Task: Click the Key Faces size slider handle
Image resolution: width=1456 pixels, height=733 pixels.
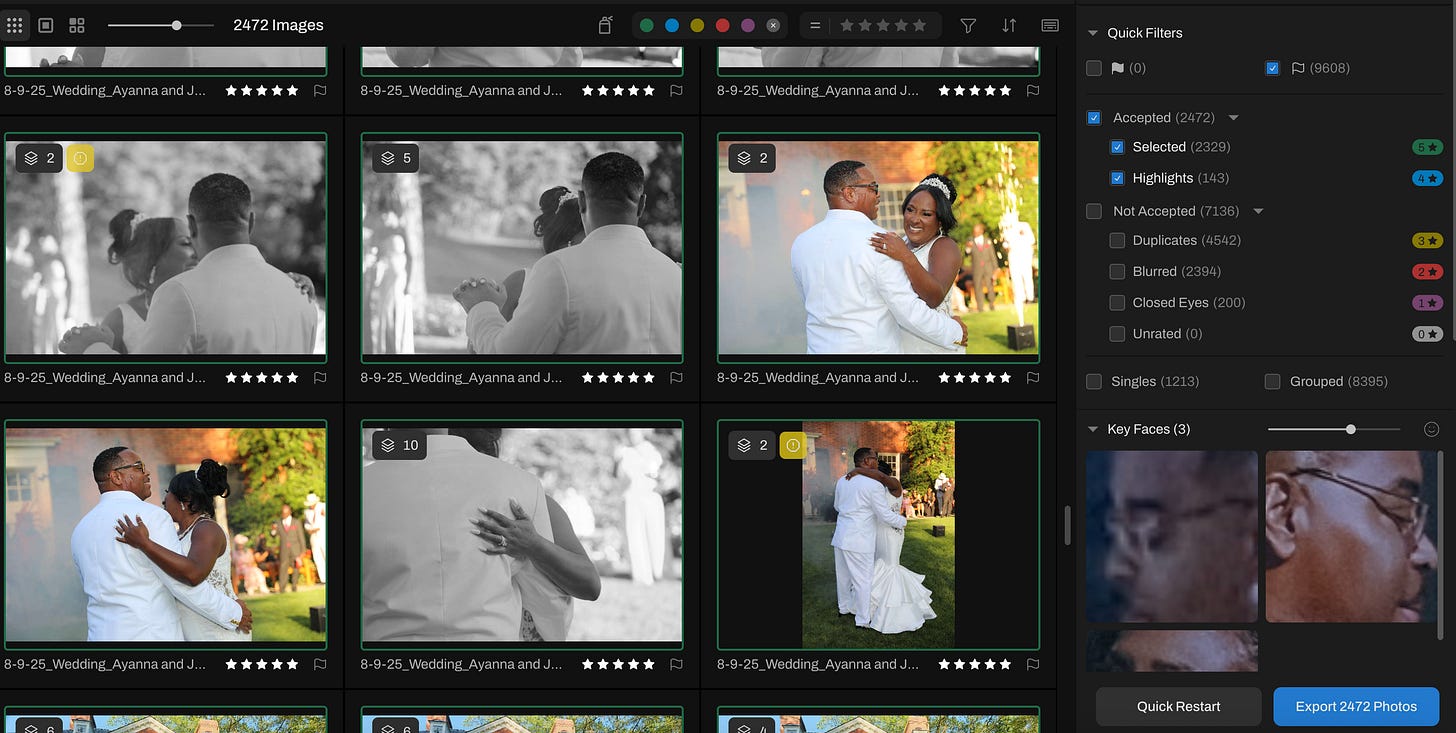Action: coord(1351,429)
